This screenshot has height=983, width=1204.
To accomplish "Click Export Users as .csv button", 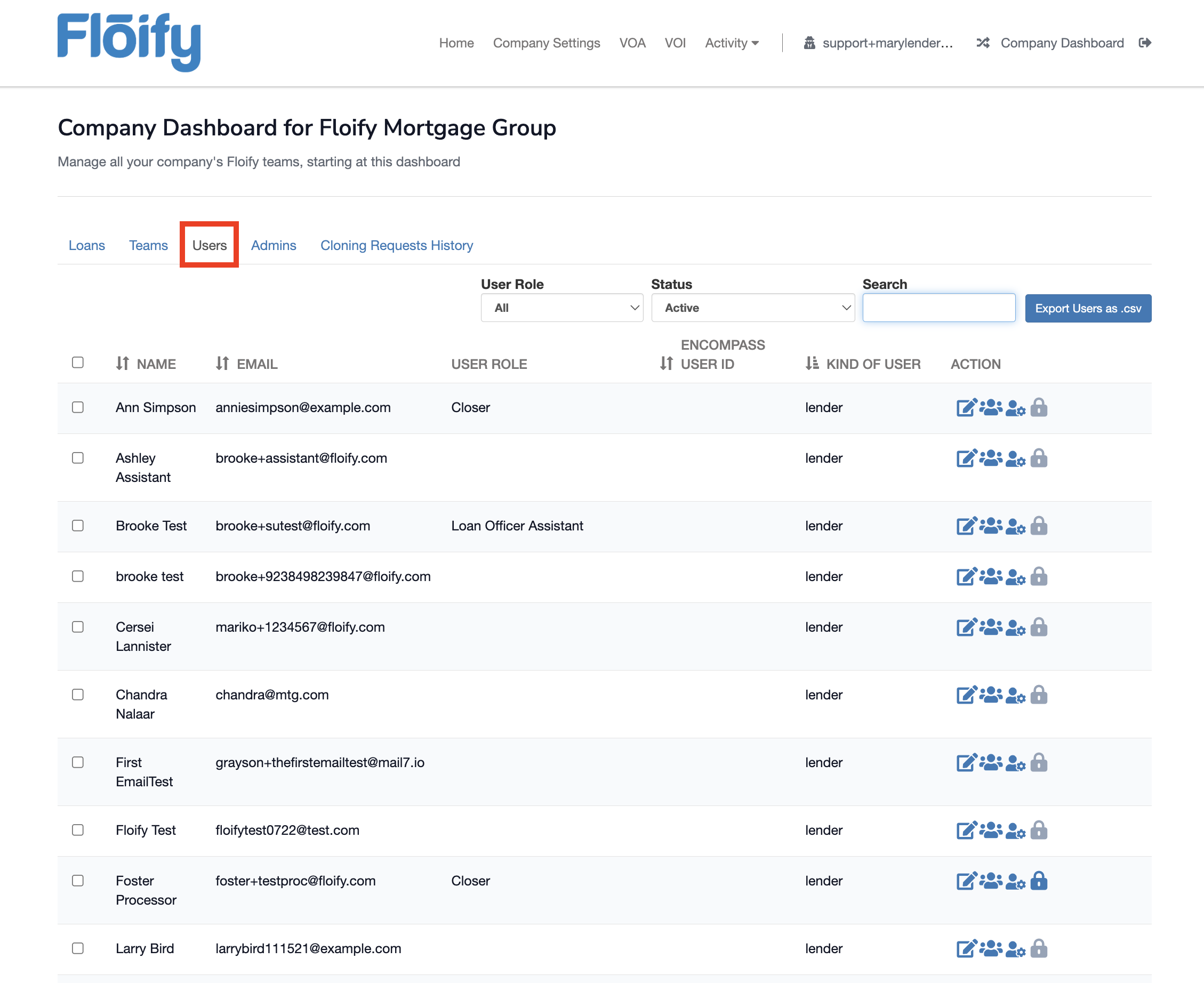I will [x=1087, y=309].
